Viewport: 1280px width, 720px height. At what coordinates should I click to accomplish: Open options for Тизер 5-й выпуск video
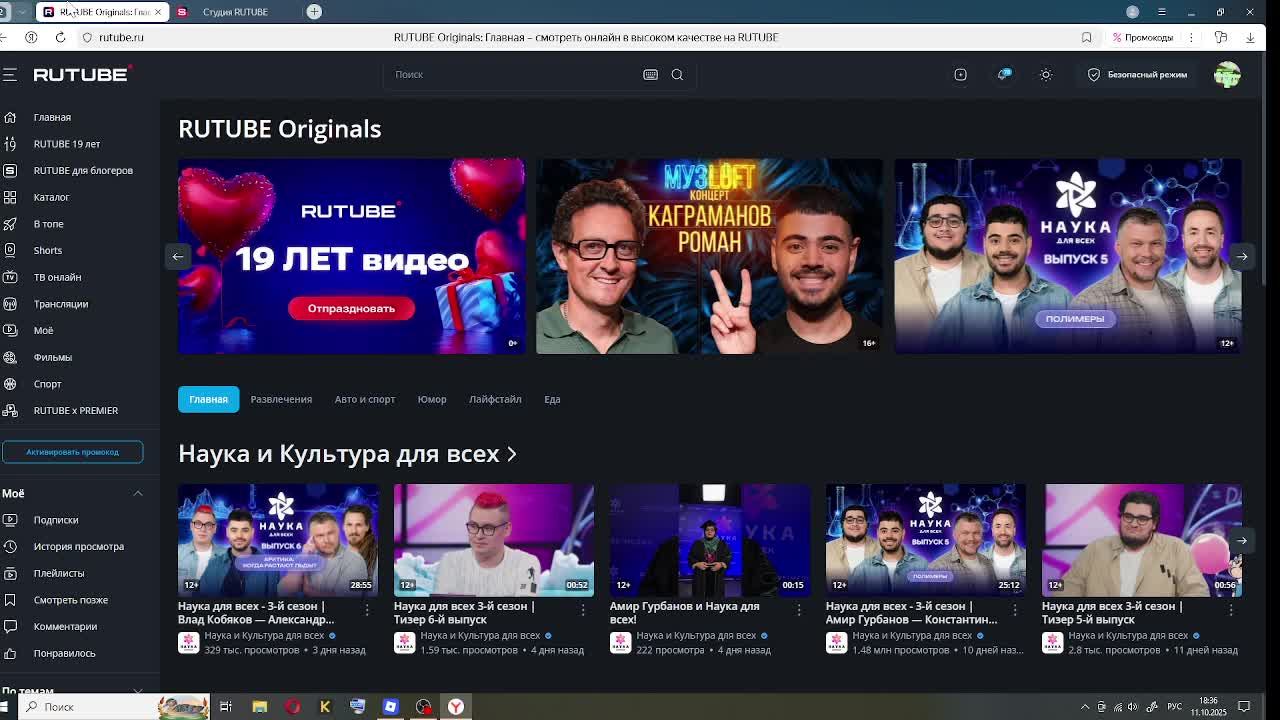(x=1231, y=609)
